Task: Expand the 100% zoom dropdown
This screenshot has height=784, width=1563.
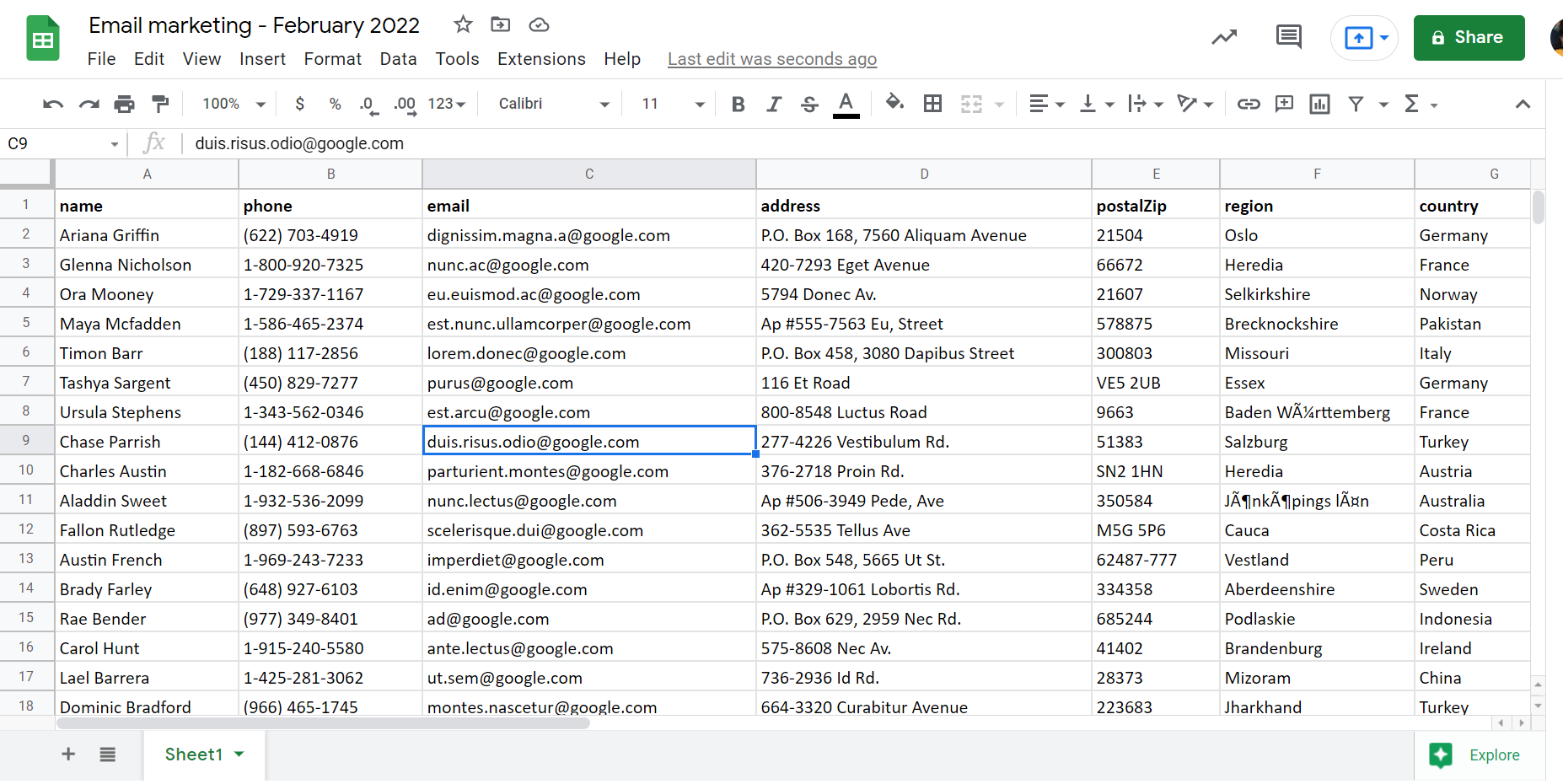Action: coord(234,104)
